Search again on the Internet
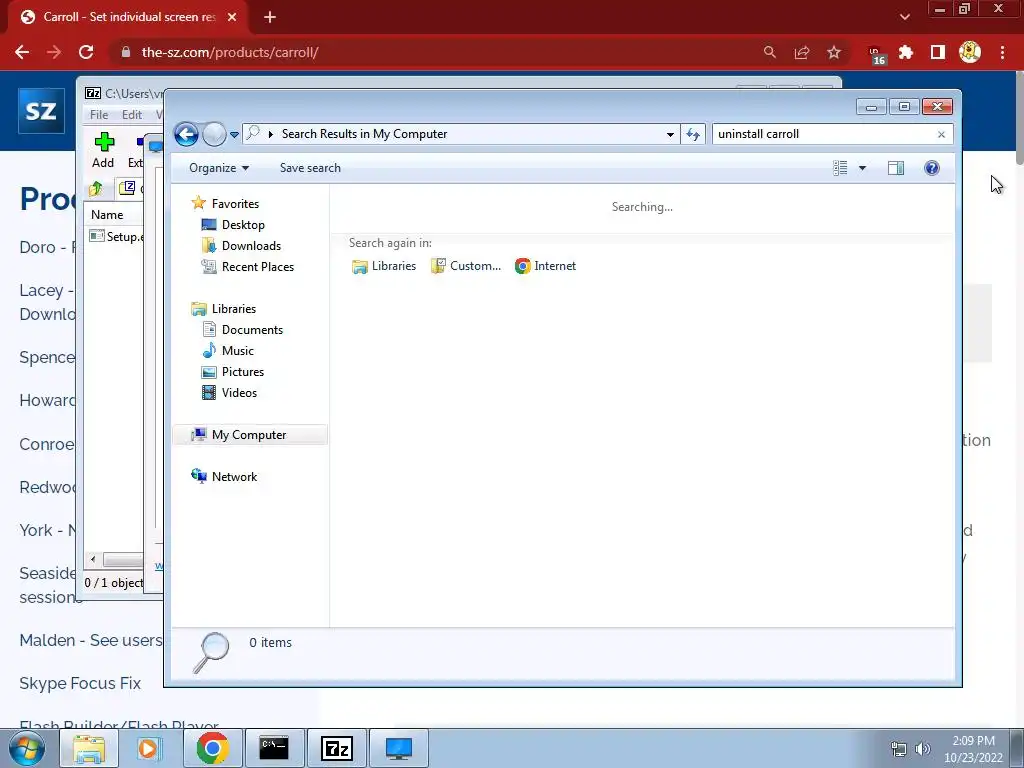Image resolution: width=1024 pixels, height=768 pixels. 545,266
